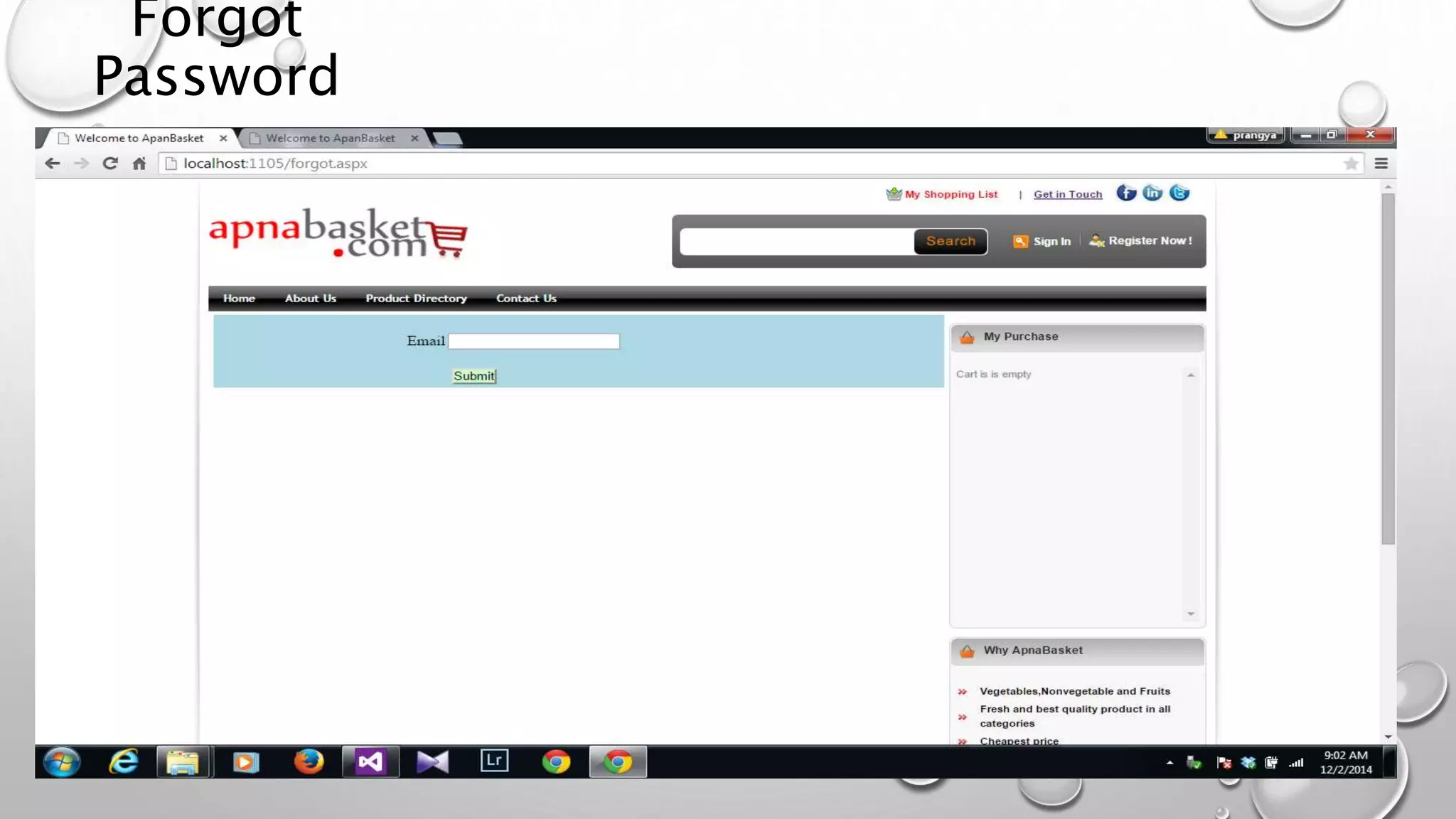Go to browser home page icon

[139, 164]
